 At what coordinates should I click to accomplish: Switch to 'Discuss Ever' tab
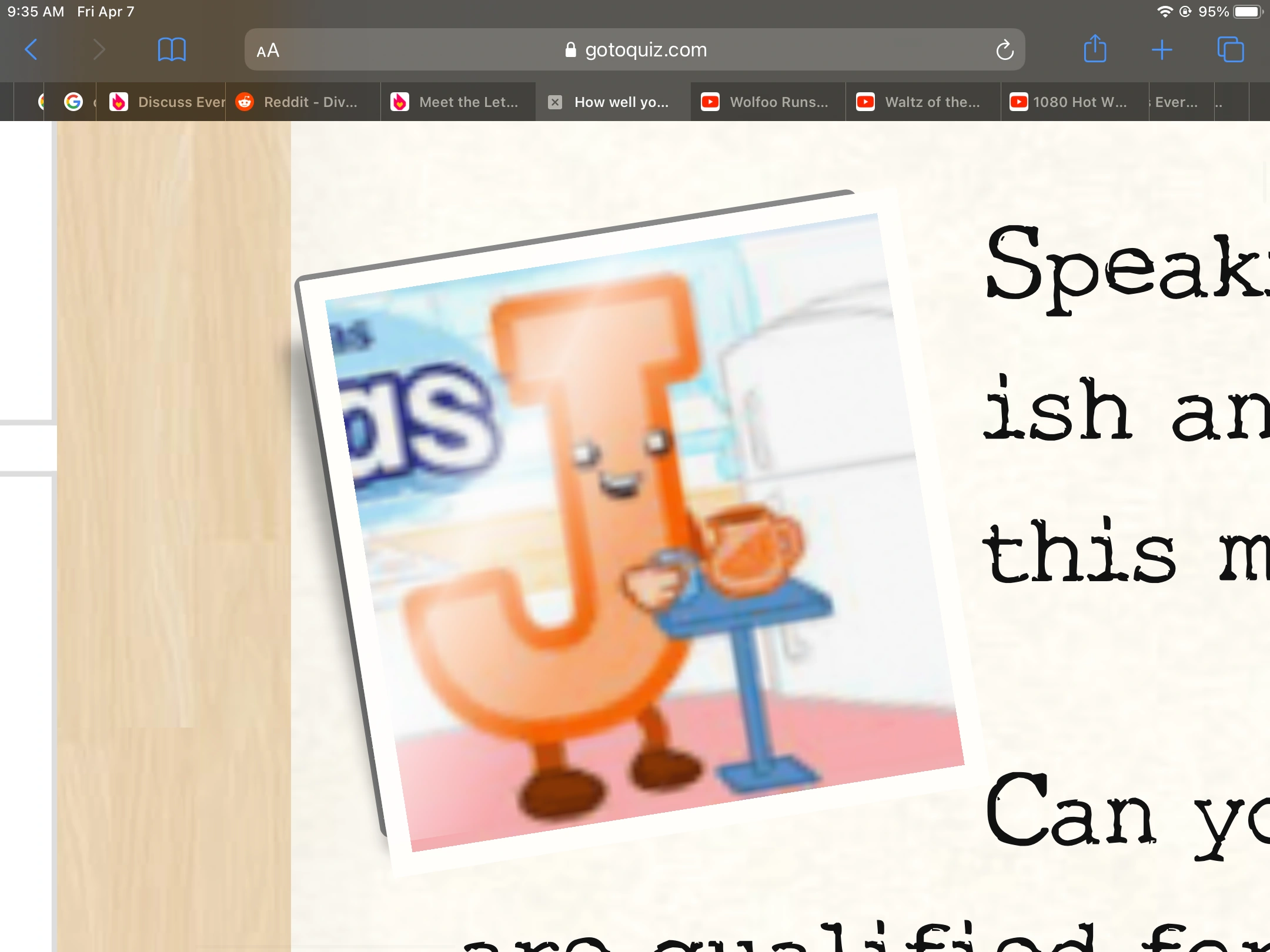click(x=171, y=102)
